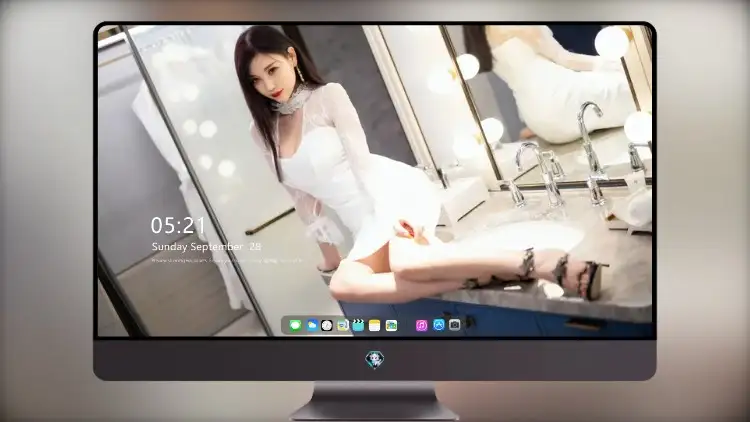Open the teal clapperboard video app
This screenshot has width=750, height=422.
click(358, 325)
